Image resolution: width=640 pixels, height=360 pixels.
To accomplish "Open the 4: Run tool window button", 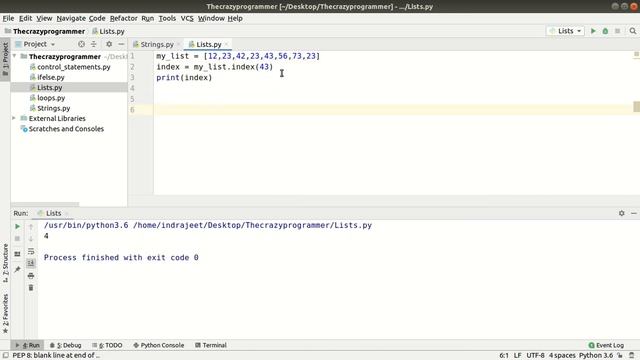I will pos(27,345).
